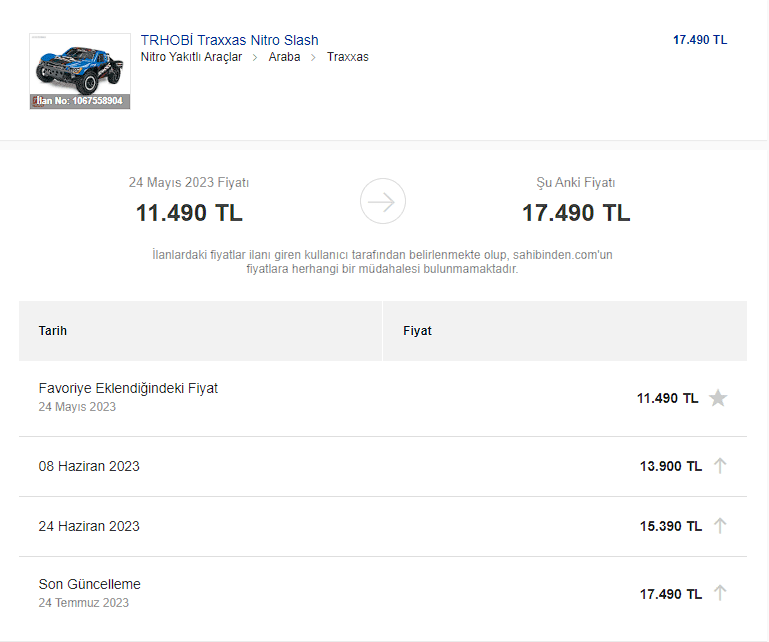The image size is (769, 642).
Task: Open the TRHOBİ Traxxas Nitro Slash title link
Action: tap(230, 40)
